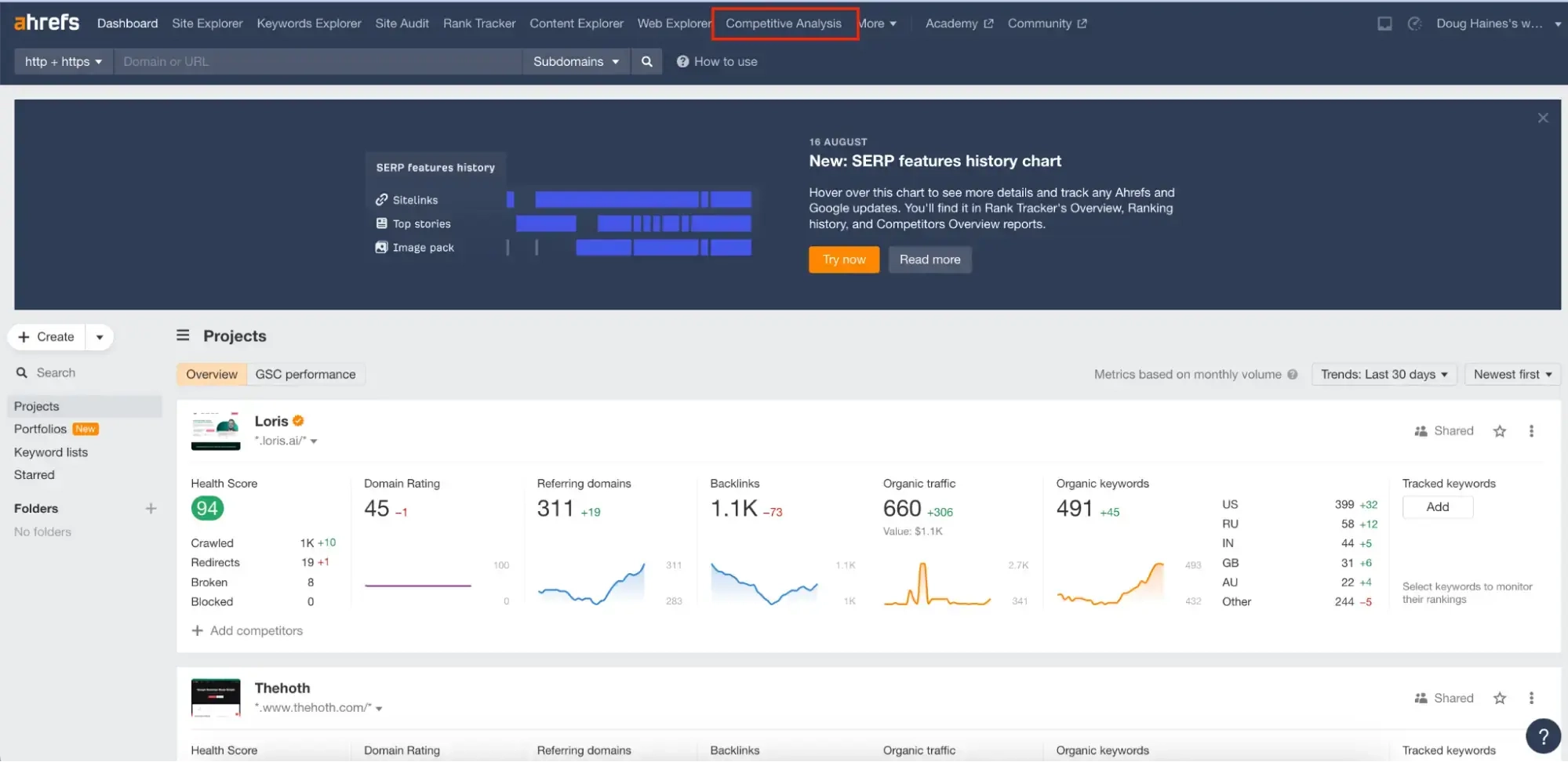Click the hamburger icon beside Projects
The width and height of the screenshot is (1568, 762).
click(183, 336)
